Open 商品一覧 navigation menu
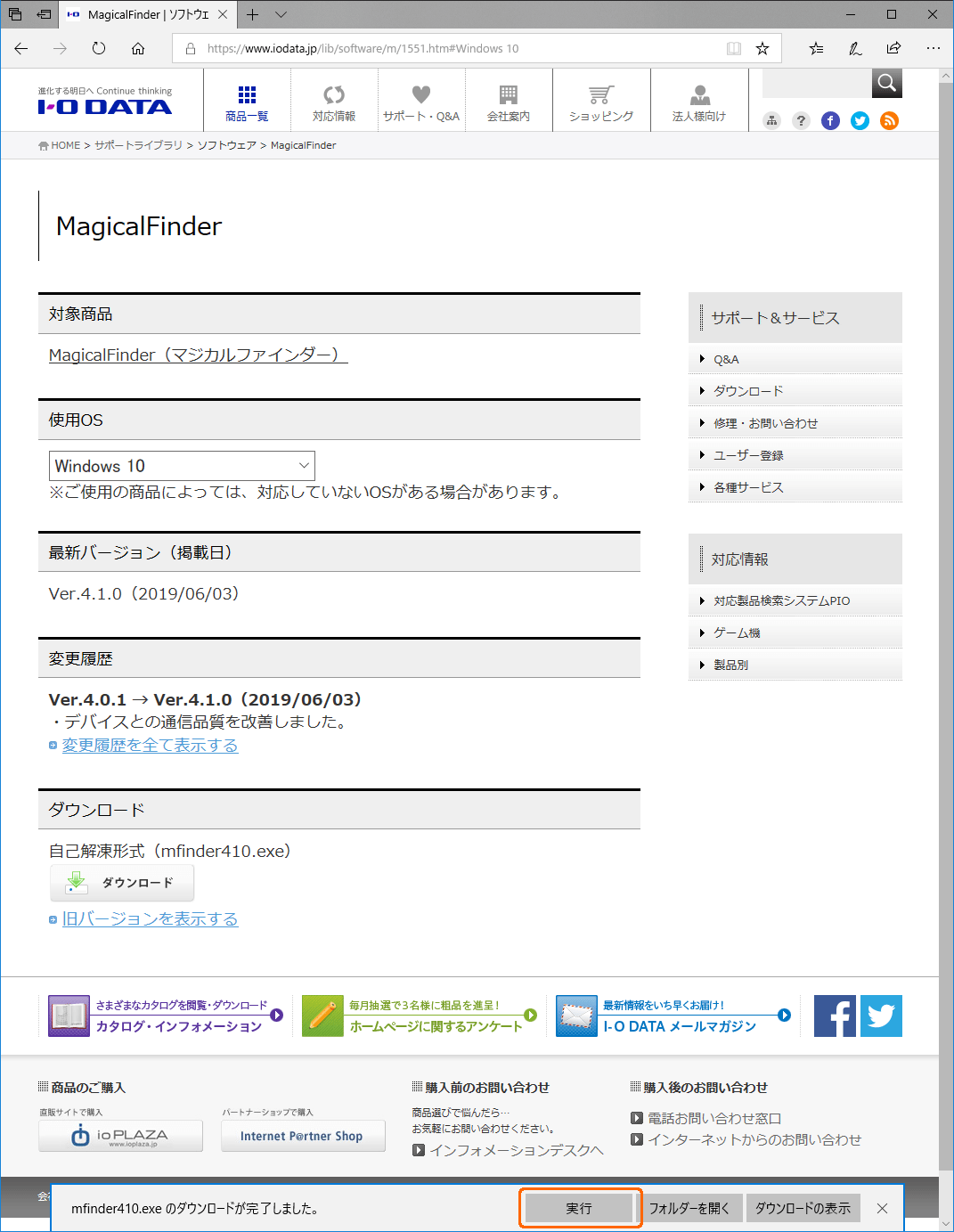The image size is (954, 1232). [x=247, y=103]
